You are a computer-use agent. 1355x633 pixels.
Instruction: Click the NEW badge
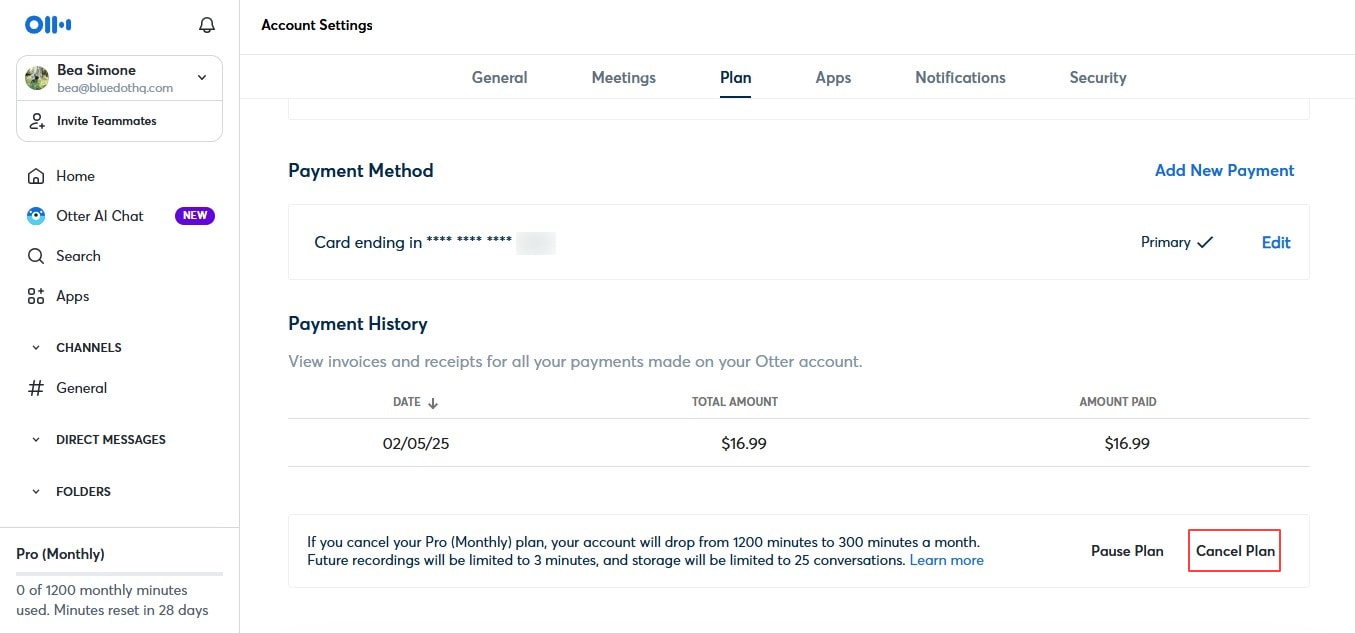pos(195,215)
